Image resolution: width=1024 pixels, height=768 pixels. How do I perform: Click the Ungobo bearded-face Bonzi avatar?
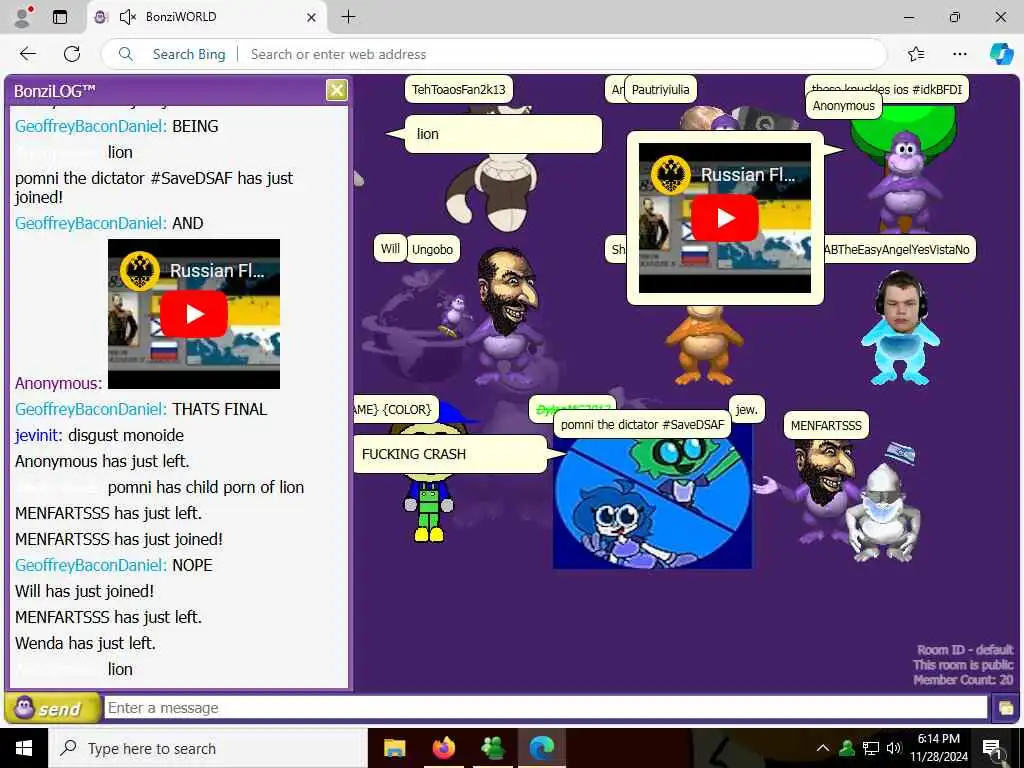pyautogui.click(x=508, y=317)
